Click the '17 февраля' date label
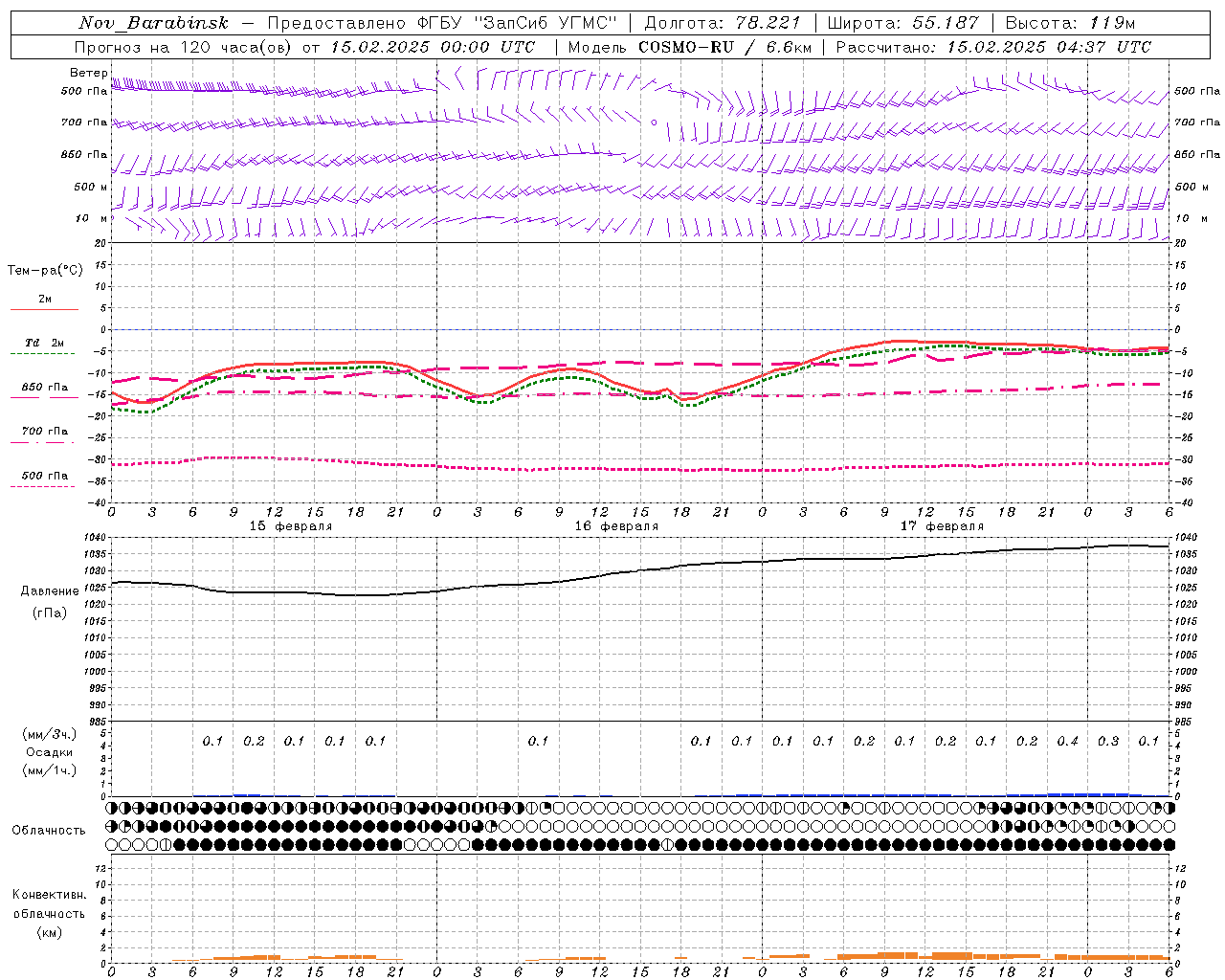 [x=942, y=526]
